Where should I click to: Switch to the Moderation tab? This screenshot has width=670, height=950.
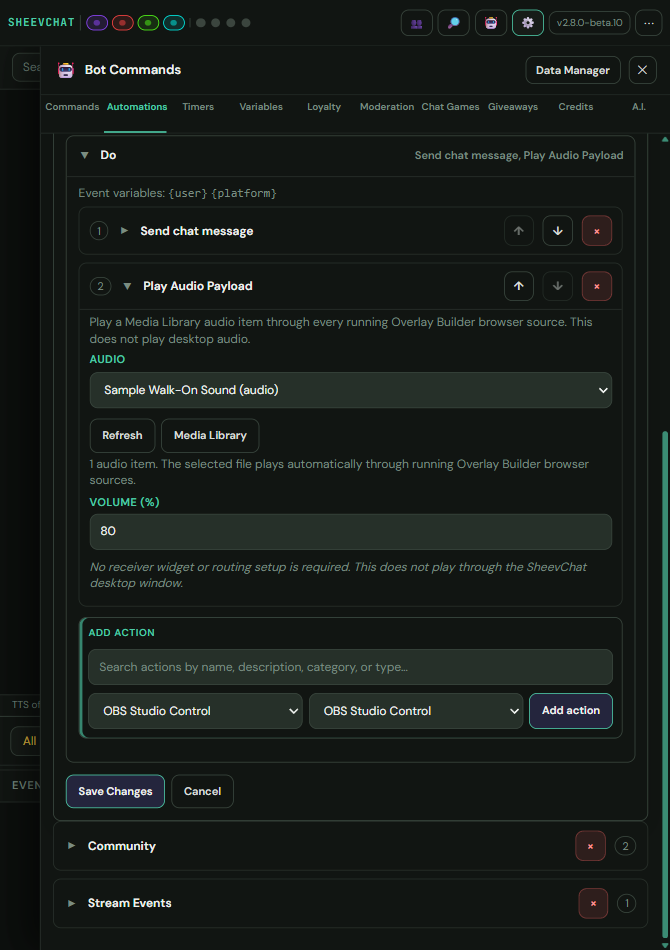[x=386, y=107]
